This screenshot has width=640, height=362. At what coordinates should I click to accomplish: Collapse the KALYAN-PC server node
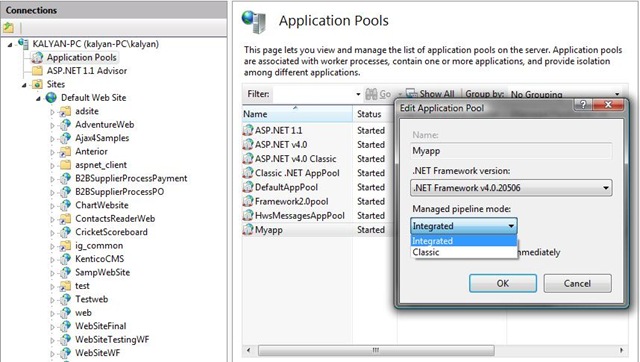click(x=10, y=44)
